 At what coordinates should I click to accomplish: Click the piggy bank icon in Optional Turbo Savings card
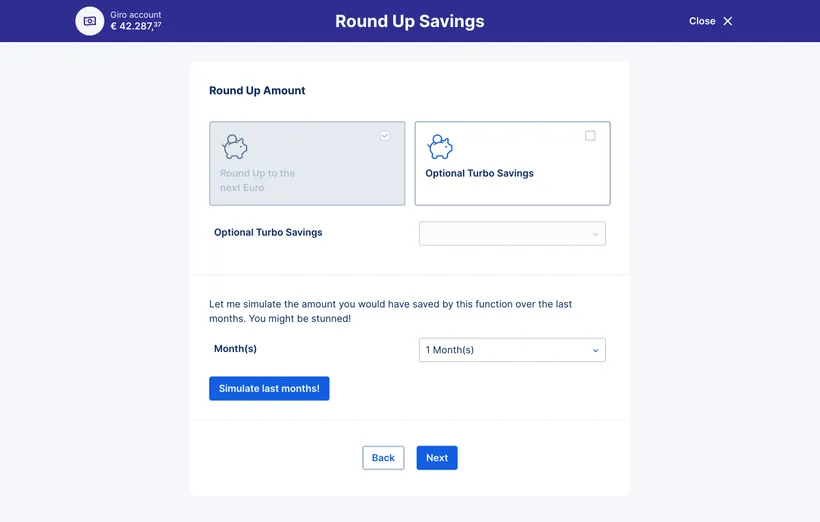coord(440,146)
